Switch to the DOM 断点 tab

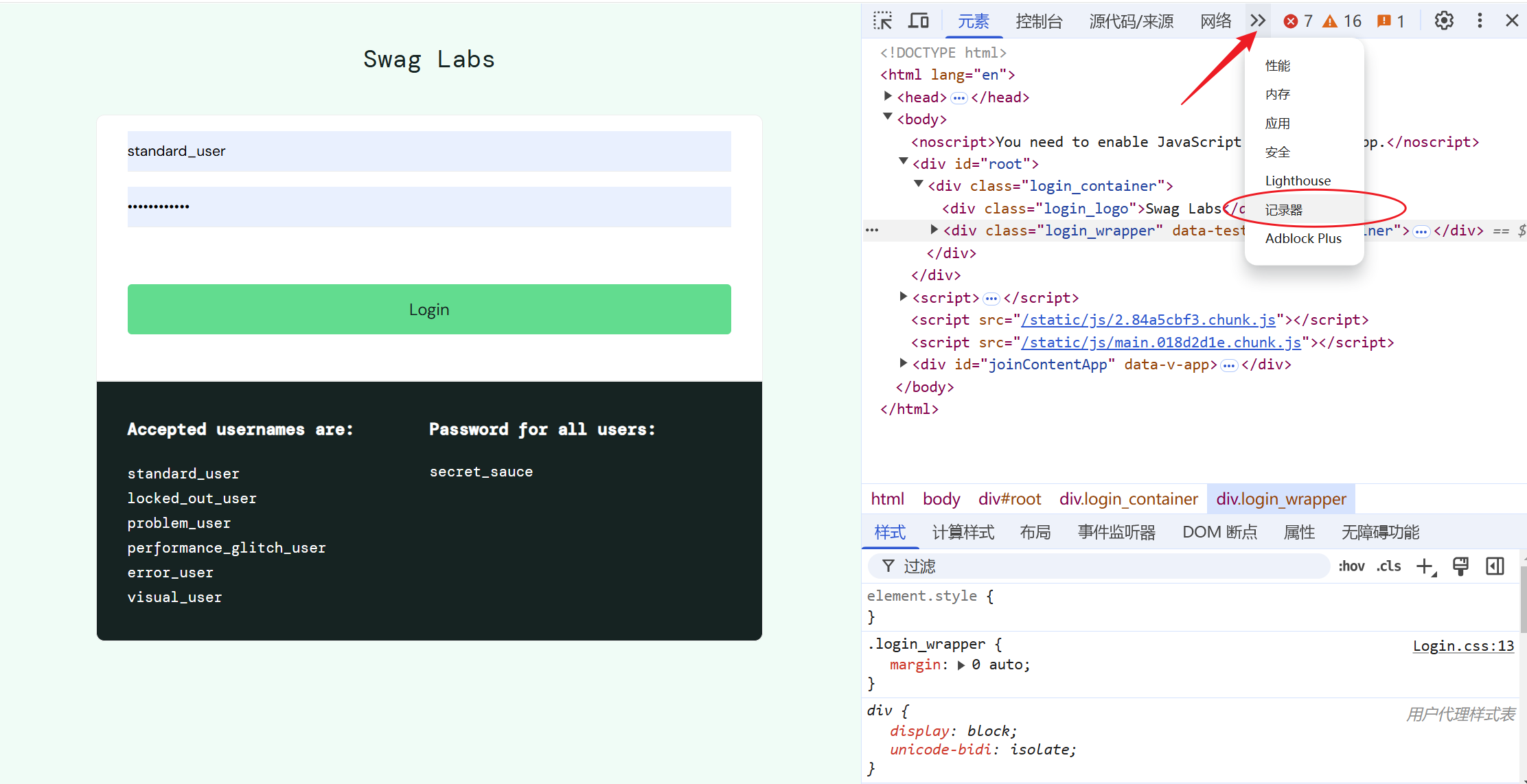tap(1219, 532)
